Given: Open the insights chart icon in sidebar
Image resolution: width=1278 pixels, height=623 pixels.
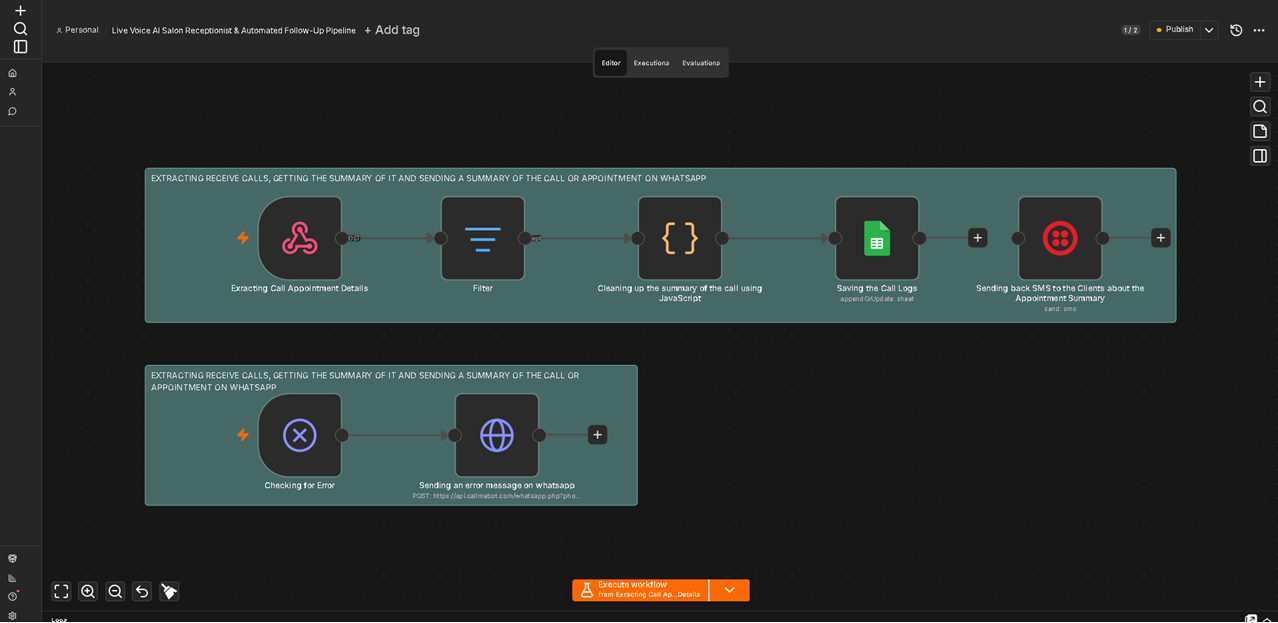Looking at the screenshot, I should click(x=12, y=578).
